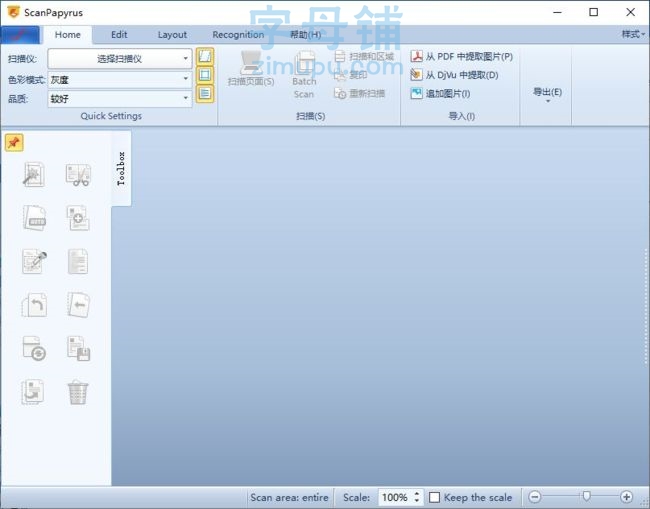Extract from DjVu file (从 DjVu 中提取)

point(454,75)
